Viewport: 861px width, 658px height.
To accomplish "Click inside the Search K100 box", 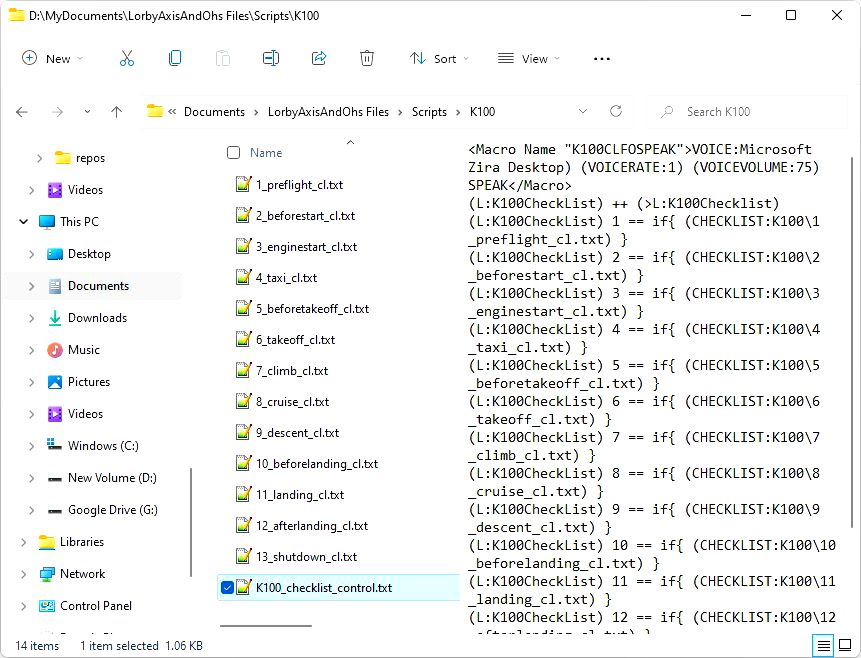I will (720, 111).
